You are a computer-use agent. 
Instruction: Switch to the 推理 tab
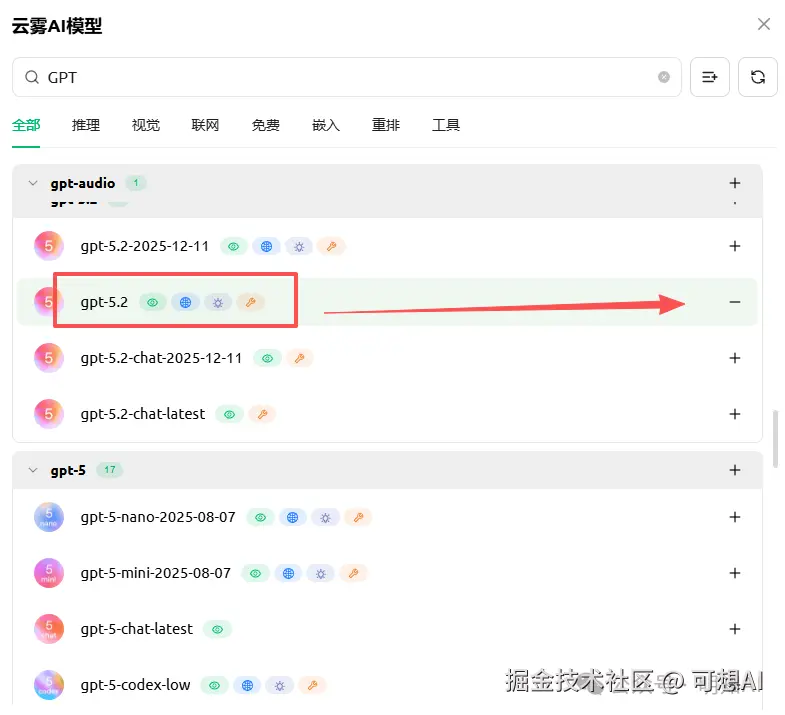tap(86, 125)
